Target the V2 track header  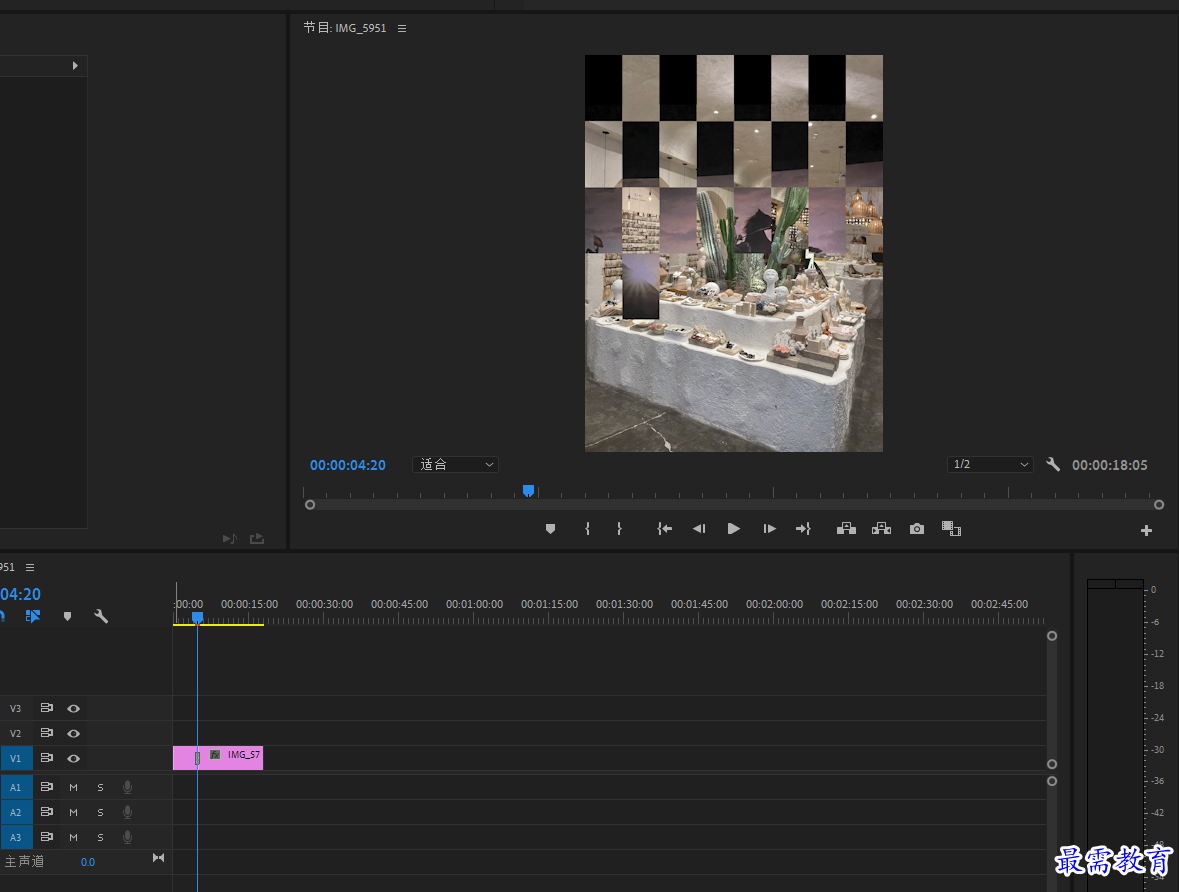[16, 733]
